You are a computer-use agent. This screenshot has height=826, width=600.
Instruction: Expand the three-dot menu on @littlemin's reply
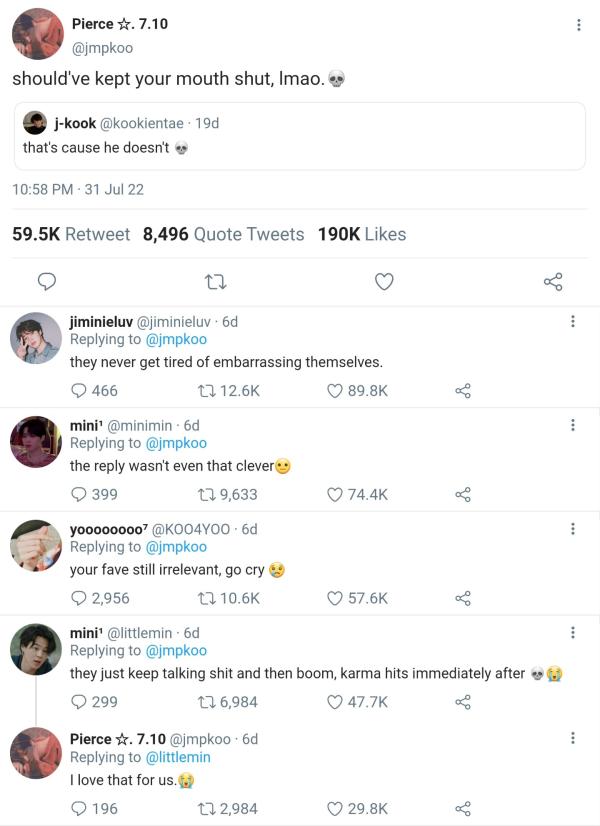click(573, 633)
